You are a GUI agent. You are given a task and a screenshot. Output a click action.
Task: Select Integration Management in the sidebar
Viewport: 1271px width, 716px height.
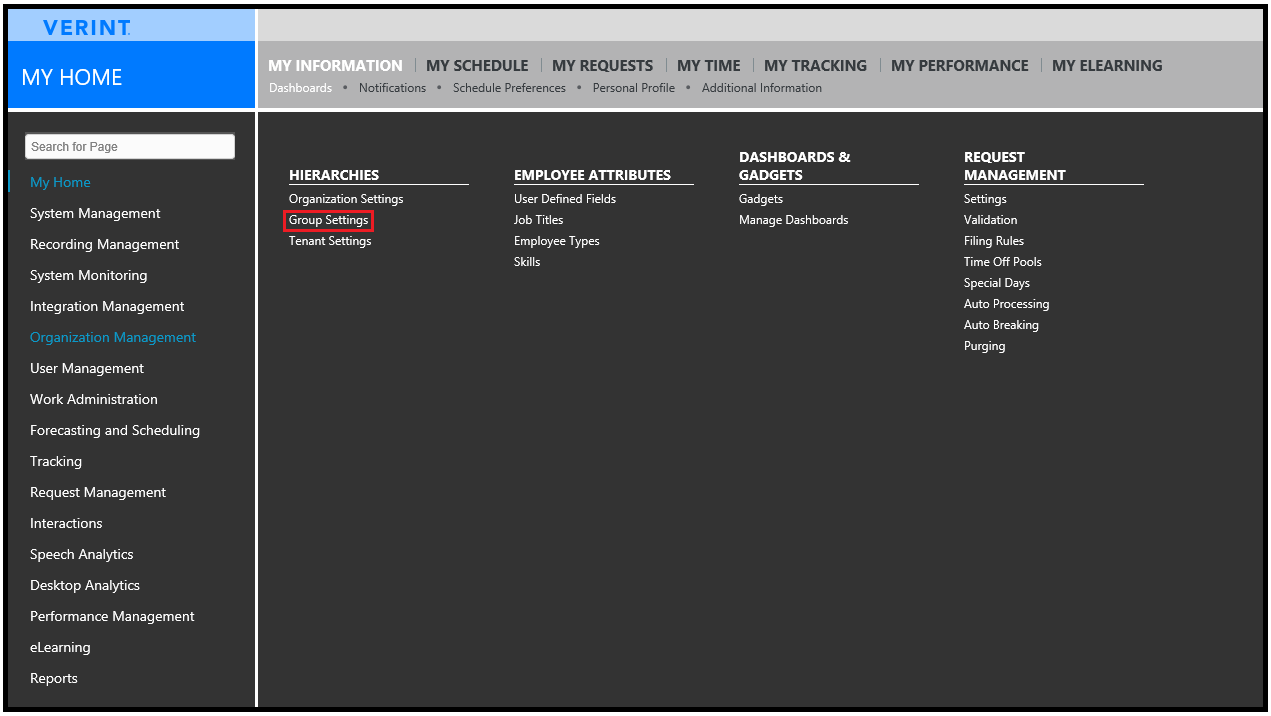[107, 306]
